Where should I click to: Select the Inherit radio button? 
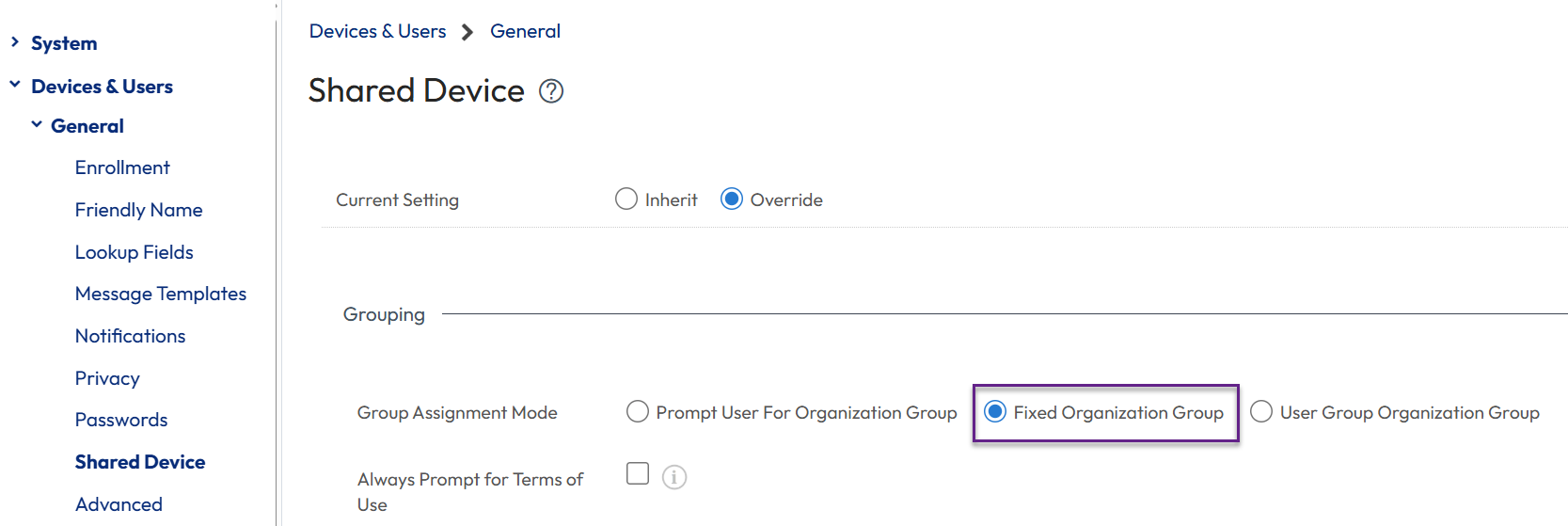click(626, 199)
